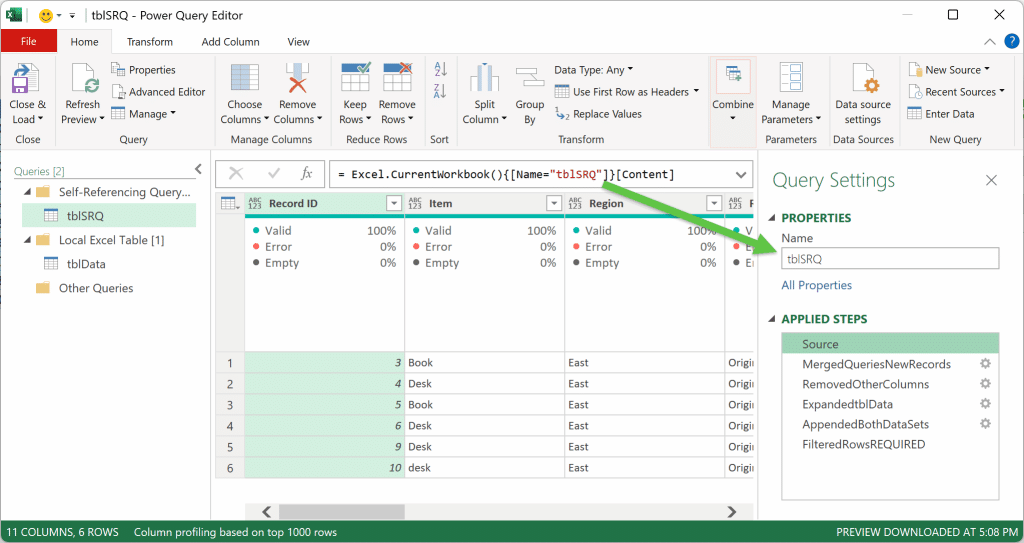Click the Group By icon

[x=529, y=78]
